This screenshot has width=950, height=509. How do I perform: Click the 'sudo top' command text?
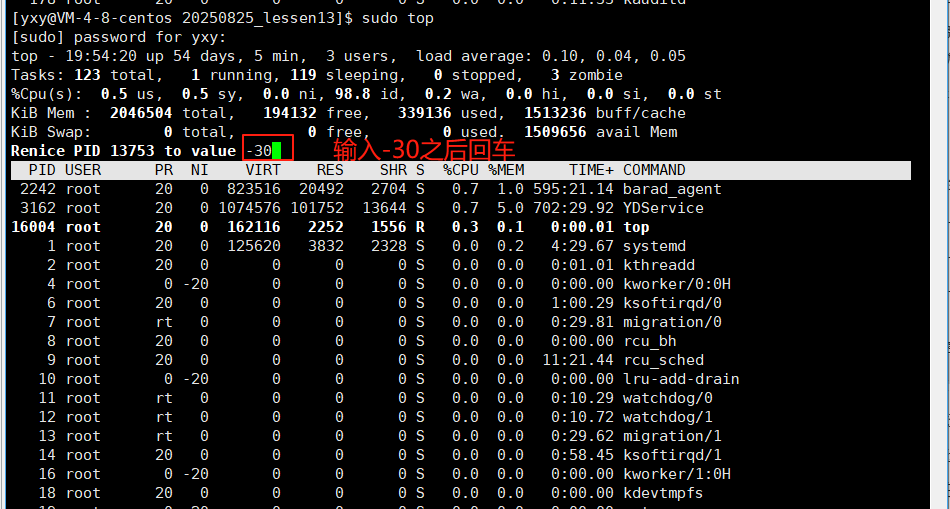[x=397, y=18]
